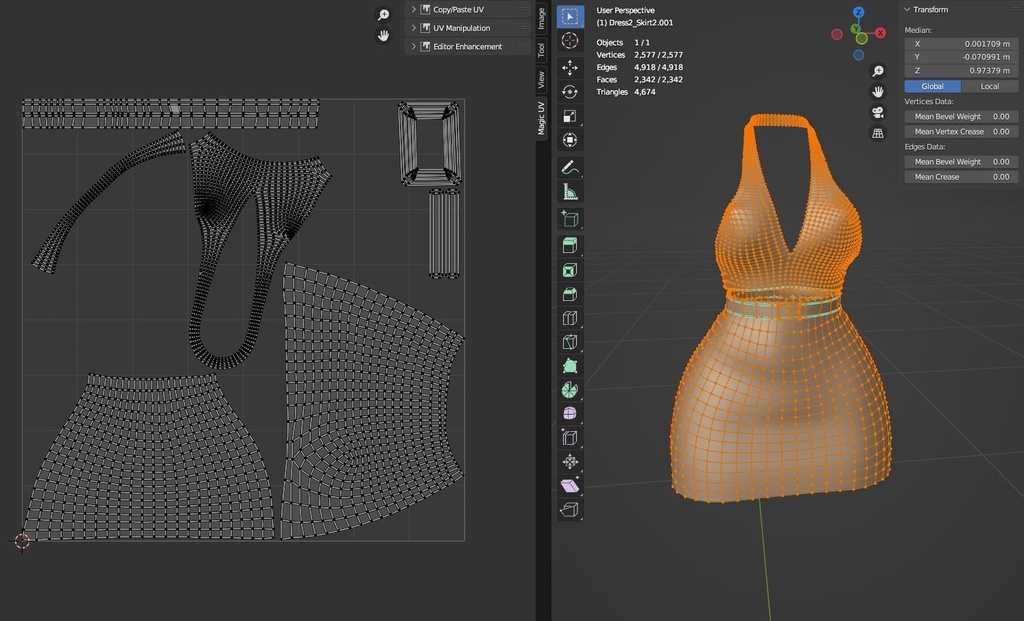Click the Z axis on the navigation gizmo
This screenshot has height=621, width=1024.
(858, 11)
